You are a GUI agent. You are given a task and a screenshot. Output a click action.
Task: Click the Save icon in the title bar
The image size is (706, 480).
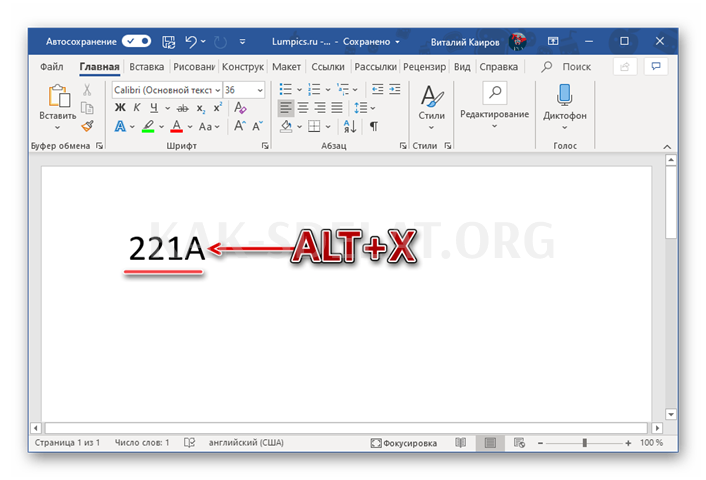[x=169, y=42]
